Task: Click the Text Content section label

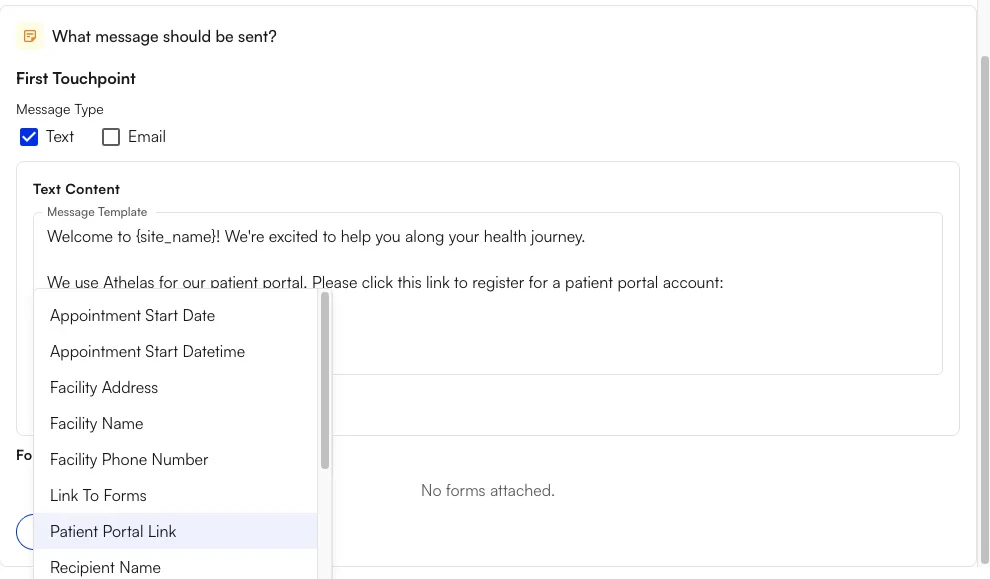Action: point(76,188)
